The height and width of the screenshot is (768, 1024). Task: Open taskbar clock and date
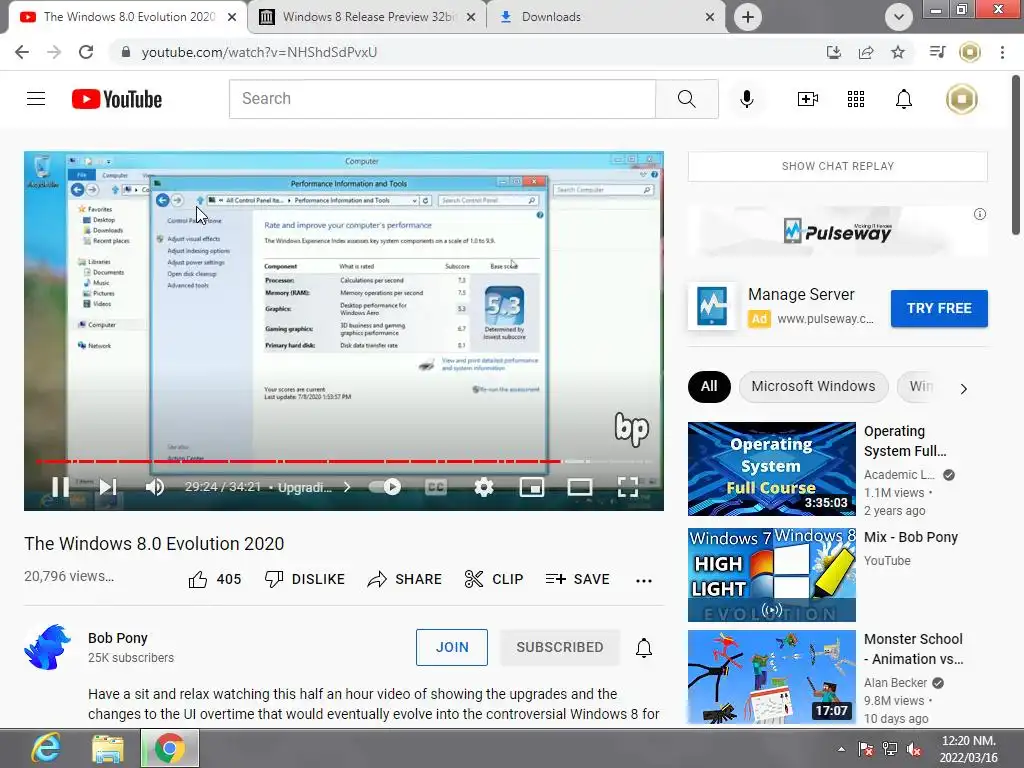click(968, 749)
